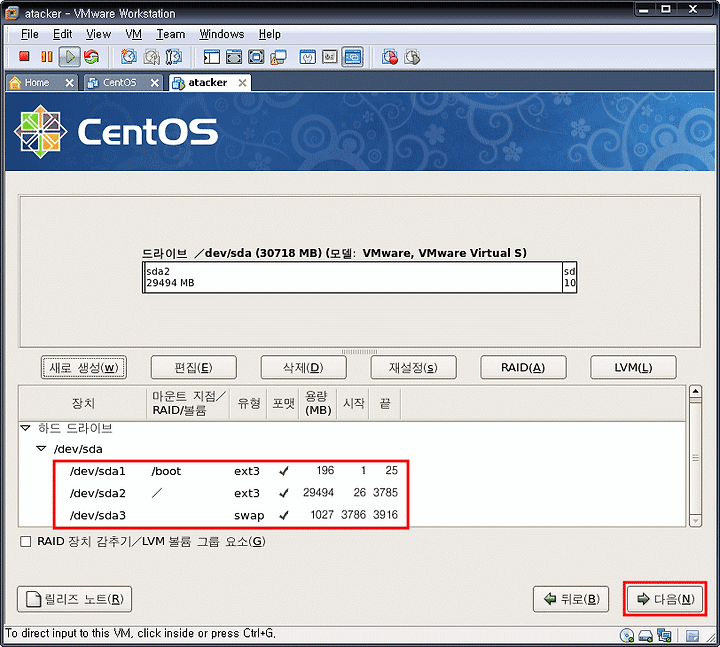Image resolution: width=720 pixels, height=647 pixels.
Task: Open the Help menu
Action: tap(270, 34)
